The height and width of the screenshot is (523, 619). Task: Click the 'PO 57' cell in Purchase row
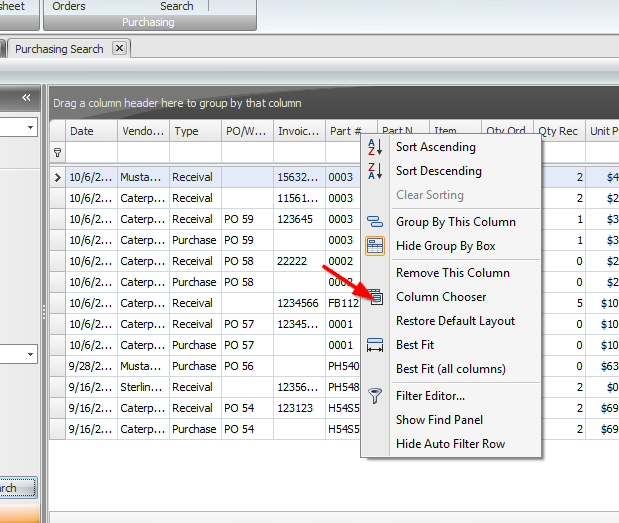(x=248, y=345)
